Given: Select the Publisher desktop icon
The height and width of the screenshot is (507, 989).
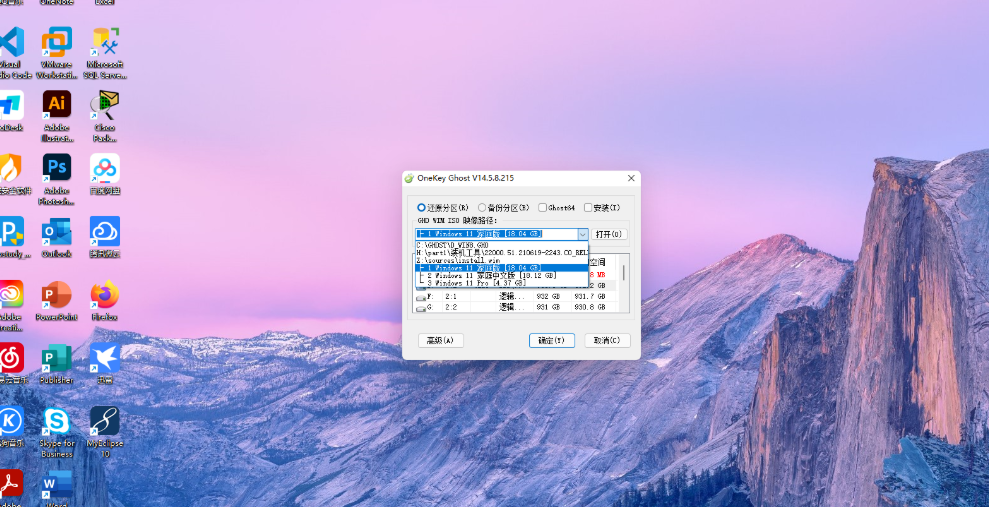Looking at the screenshot, I should 57,363.
